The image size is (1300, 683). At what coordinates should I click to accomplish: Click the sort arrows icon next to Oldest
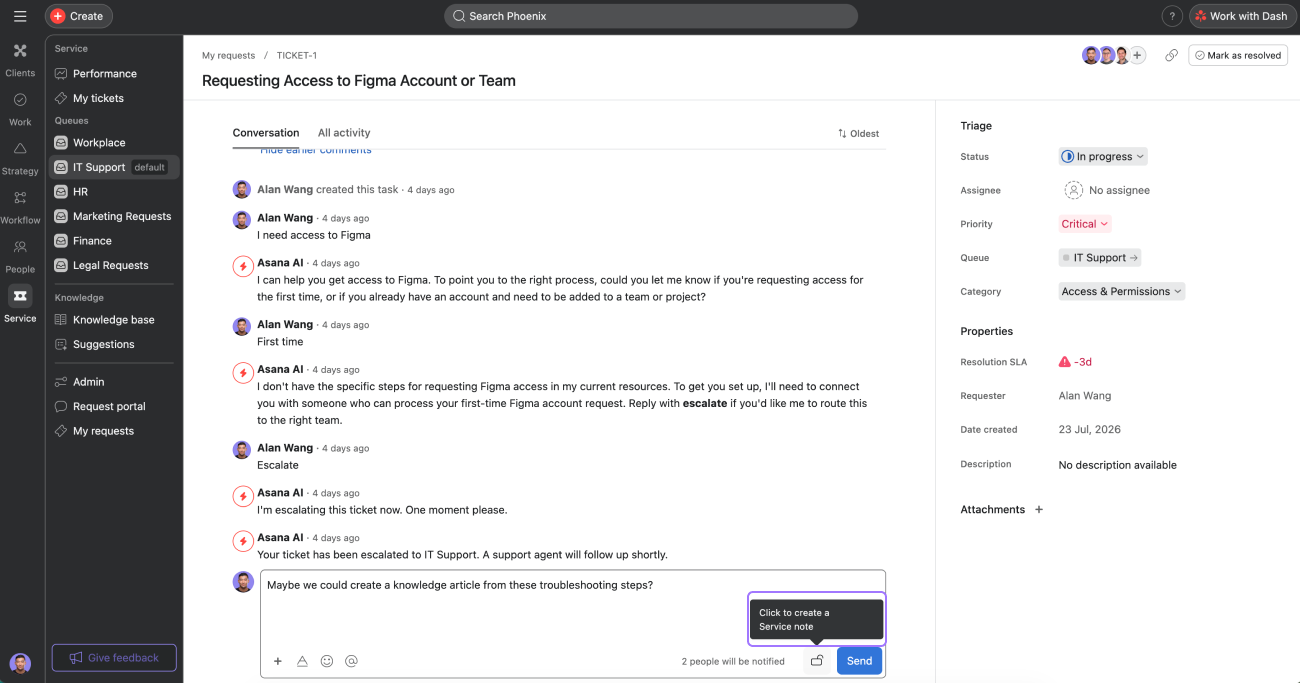[842, 133]
